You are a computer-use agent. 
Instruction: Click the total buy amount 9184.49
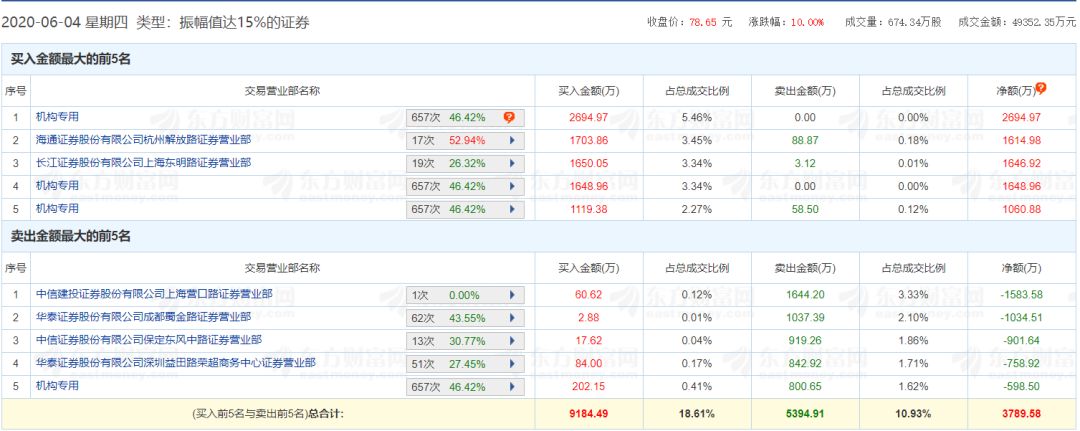click(588, 414)
